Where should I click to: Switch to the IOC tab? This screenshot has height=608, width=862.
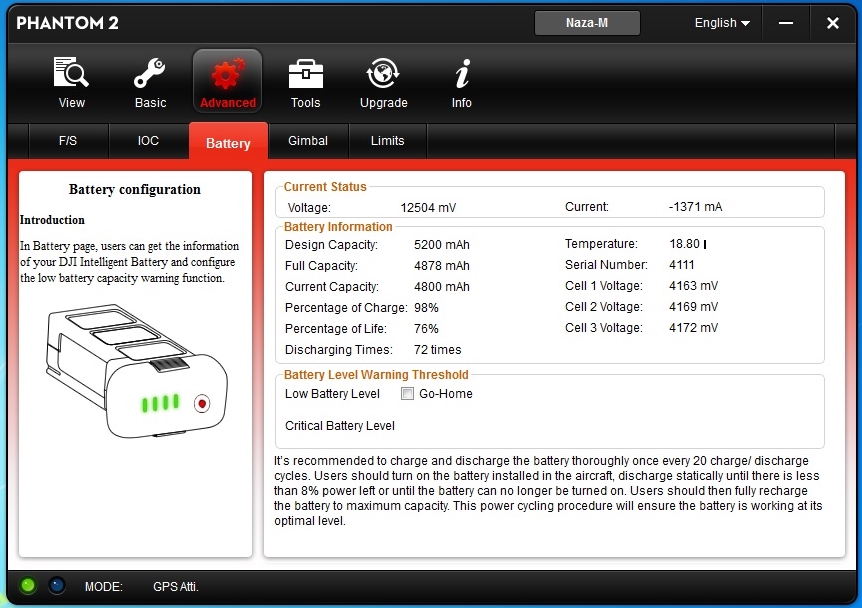coord(148,141)
